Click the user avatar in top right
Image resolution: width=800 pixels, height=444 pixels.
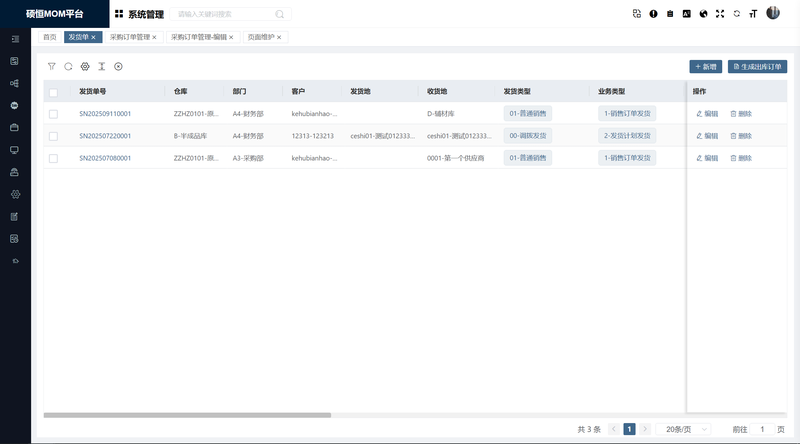click(x=773, y=13)
